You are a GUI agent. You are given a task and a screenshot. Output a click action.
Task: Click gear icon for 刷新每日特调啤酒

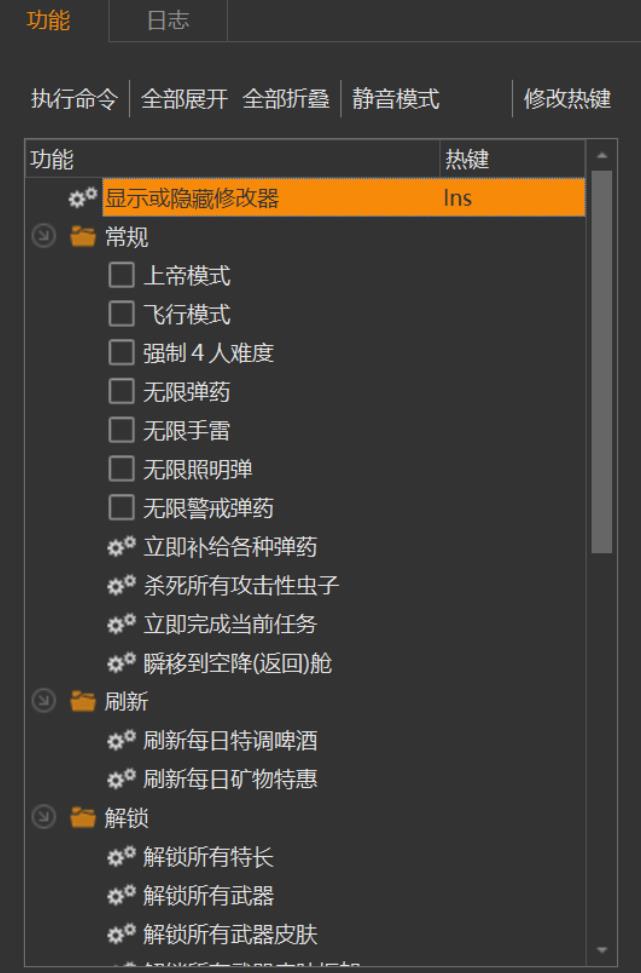click(121, 742)
